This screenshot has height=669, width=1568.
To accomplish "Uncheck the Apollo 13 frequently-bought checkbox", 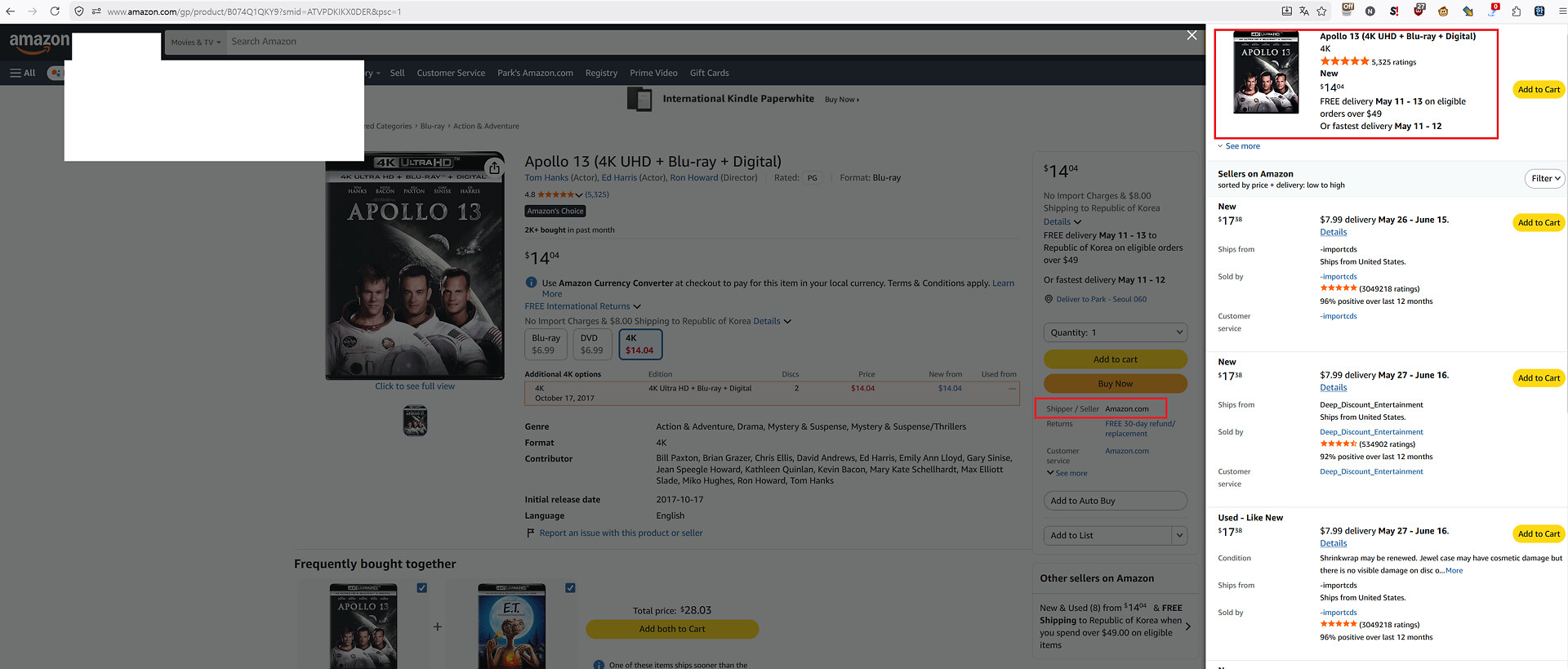I will pos(422,587).
